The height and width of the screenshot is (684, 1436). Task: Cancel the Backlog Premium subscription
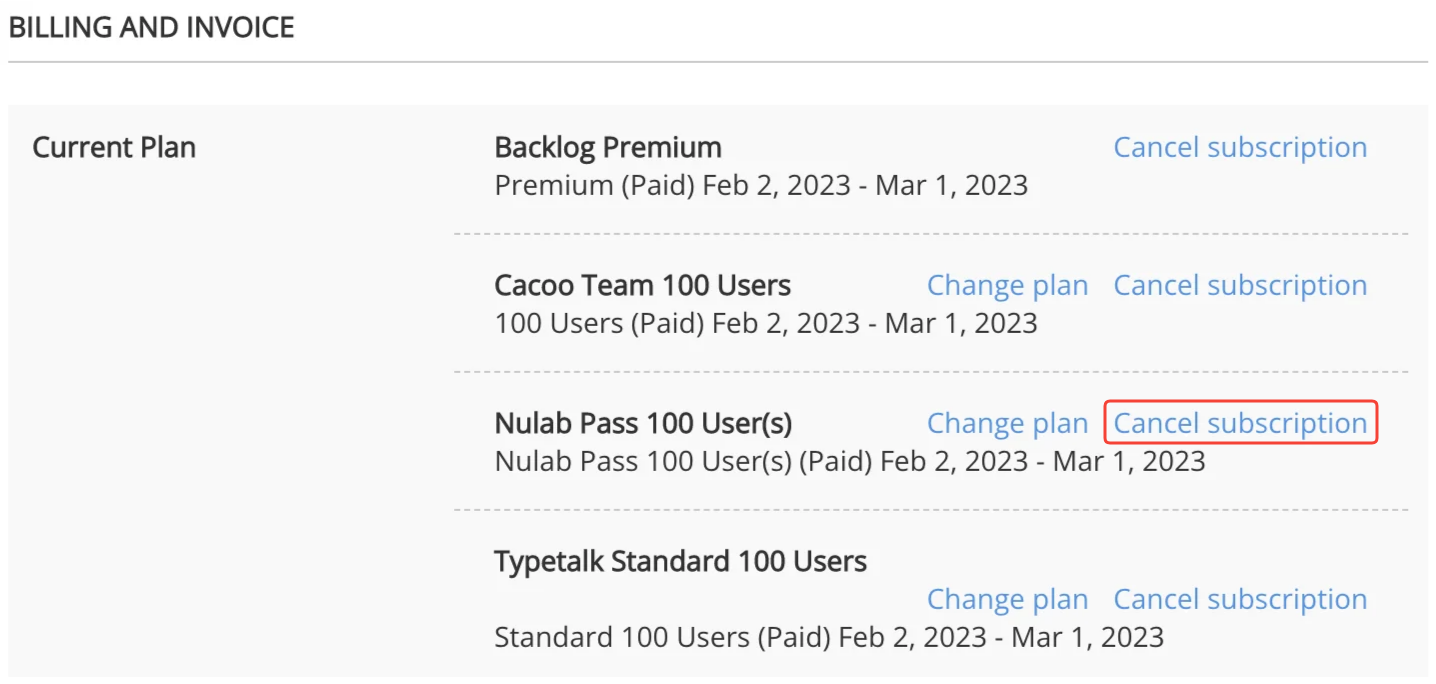1240,146
